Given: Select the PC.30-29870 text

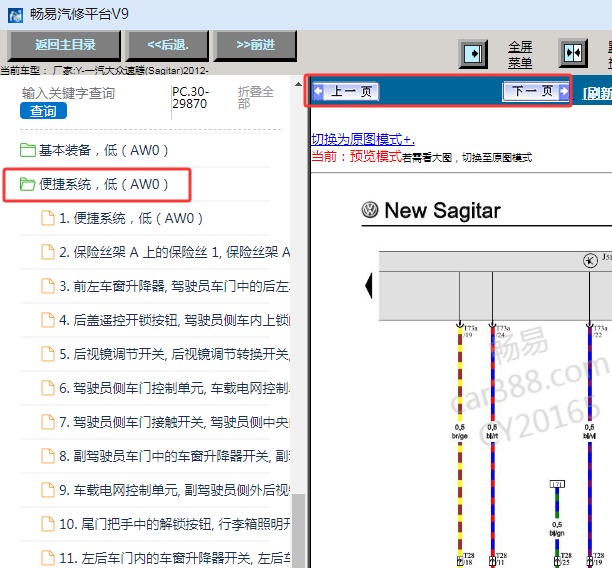Looking at the screenshot, I should click(x=190, y=98).
